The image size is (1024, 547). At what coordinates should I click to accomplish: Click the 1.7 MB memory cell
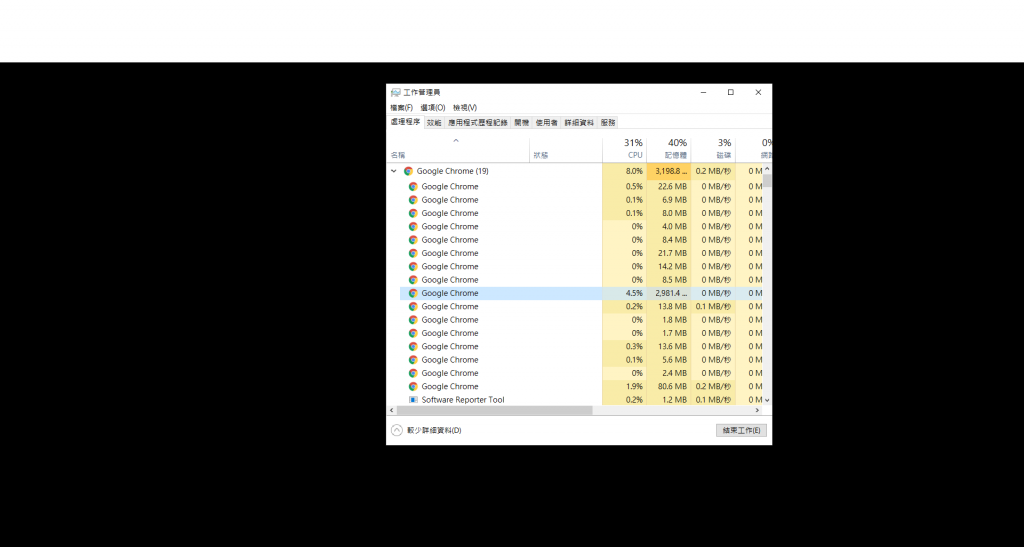click(x=669, y=333)
